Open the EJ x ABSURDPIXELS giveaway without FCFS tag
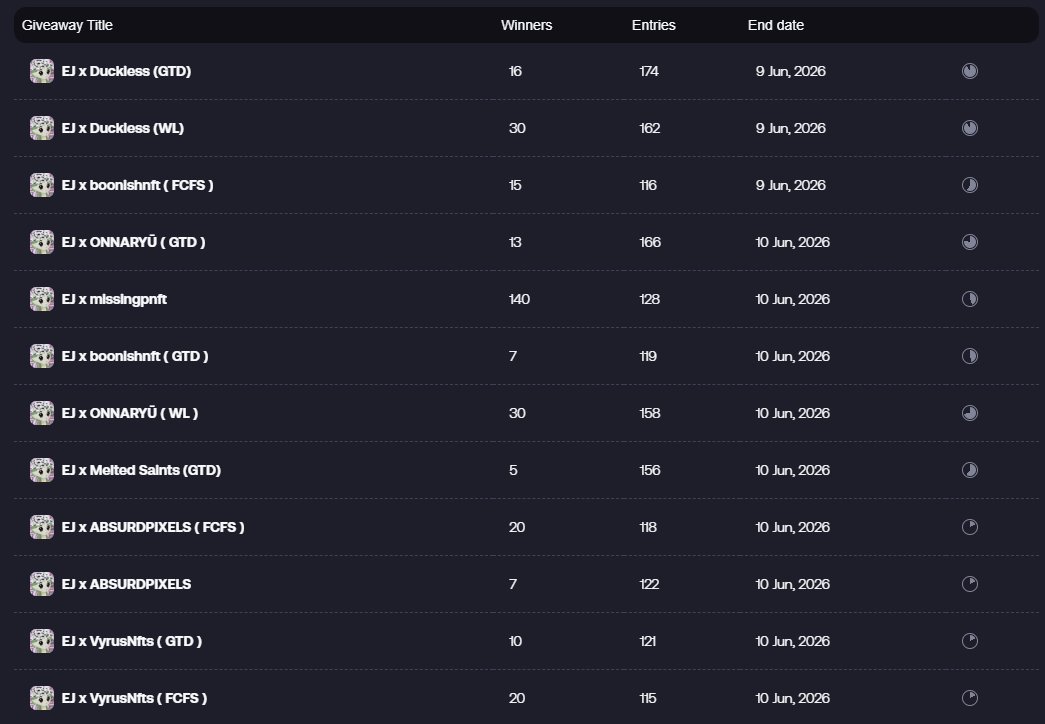 pos(126,584)
